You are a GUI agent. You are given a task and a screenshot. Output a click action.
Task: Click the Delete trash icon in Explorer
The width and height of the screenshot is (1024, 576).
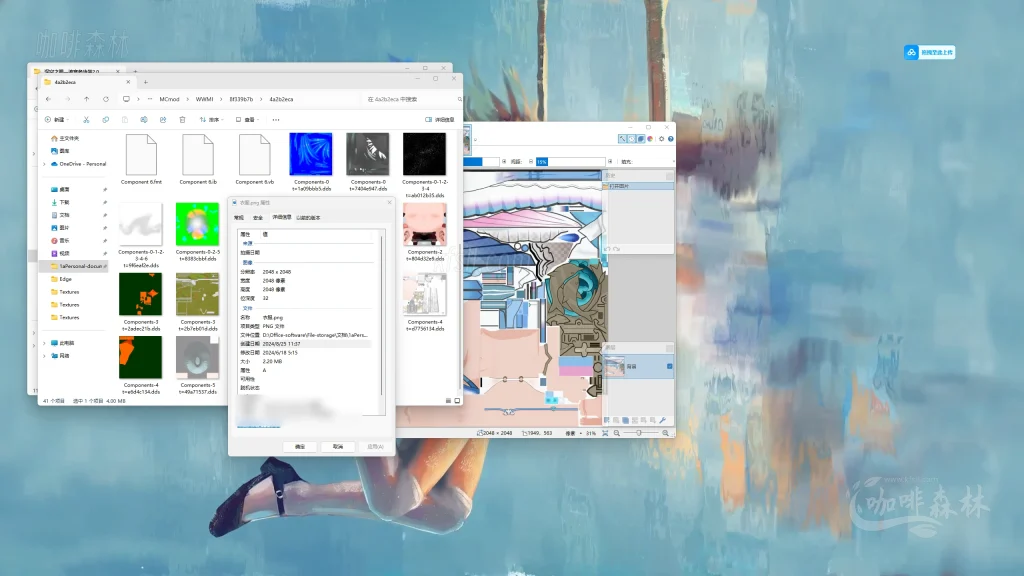point(182,120)
